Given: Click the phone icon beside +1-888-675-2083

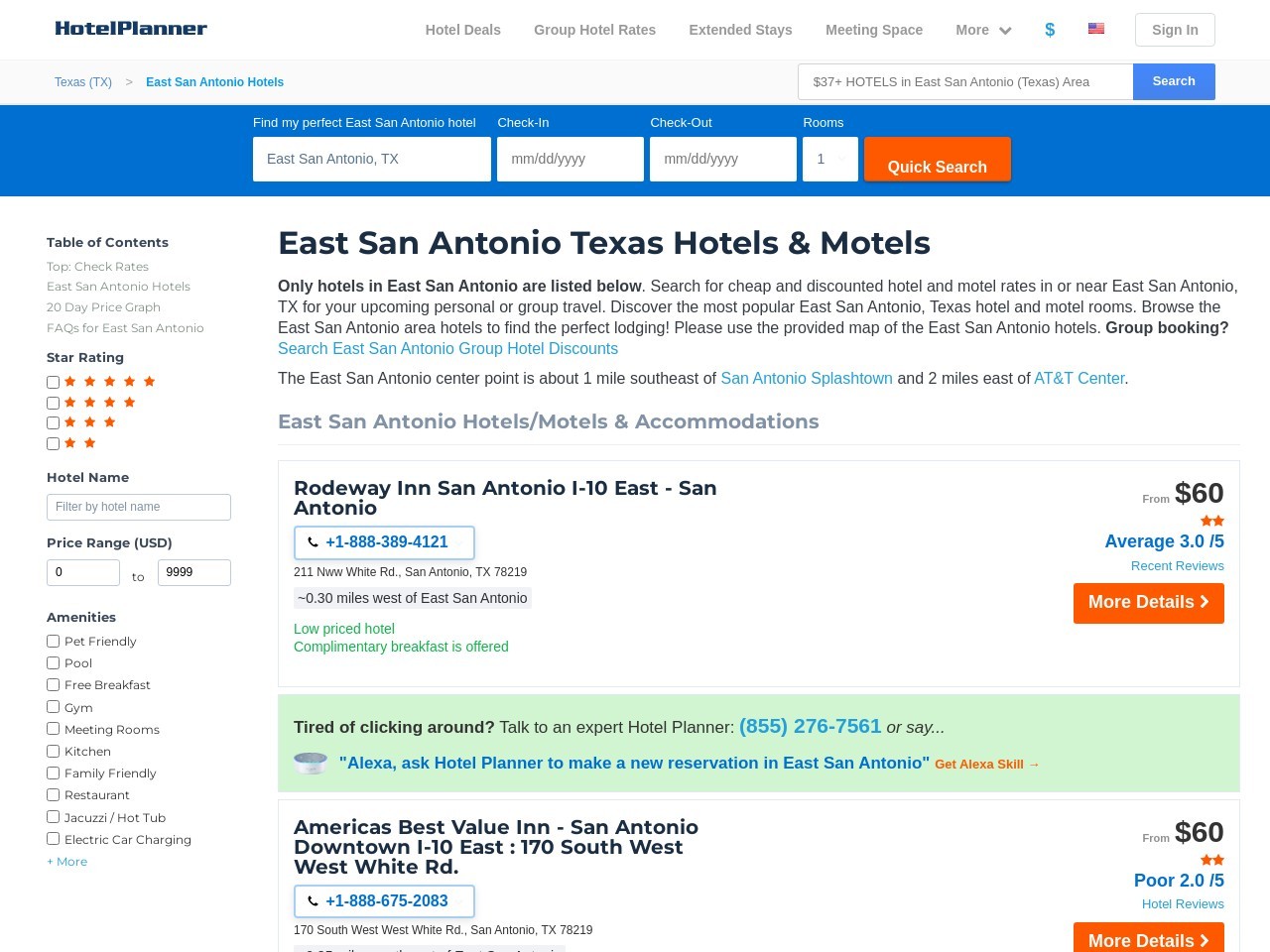Looking at the screenshot, I should point(314,900).
